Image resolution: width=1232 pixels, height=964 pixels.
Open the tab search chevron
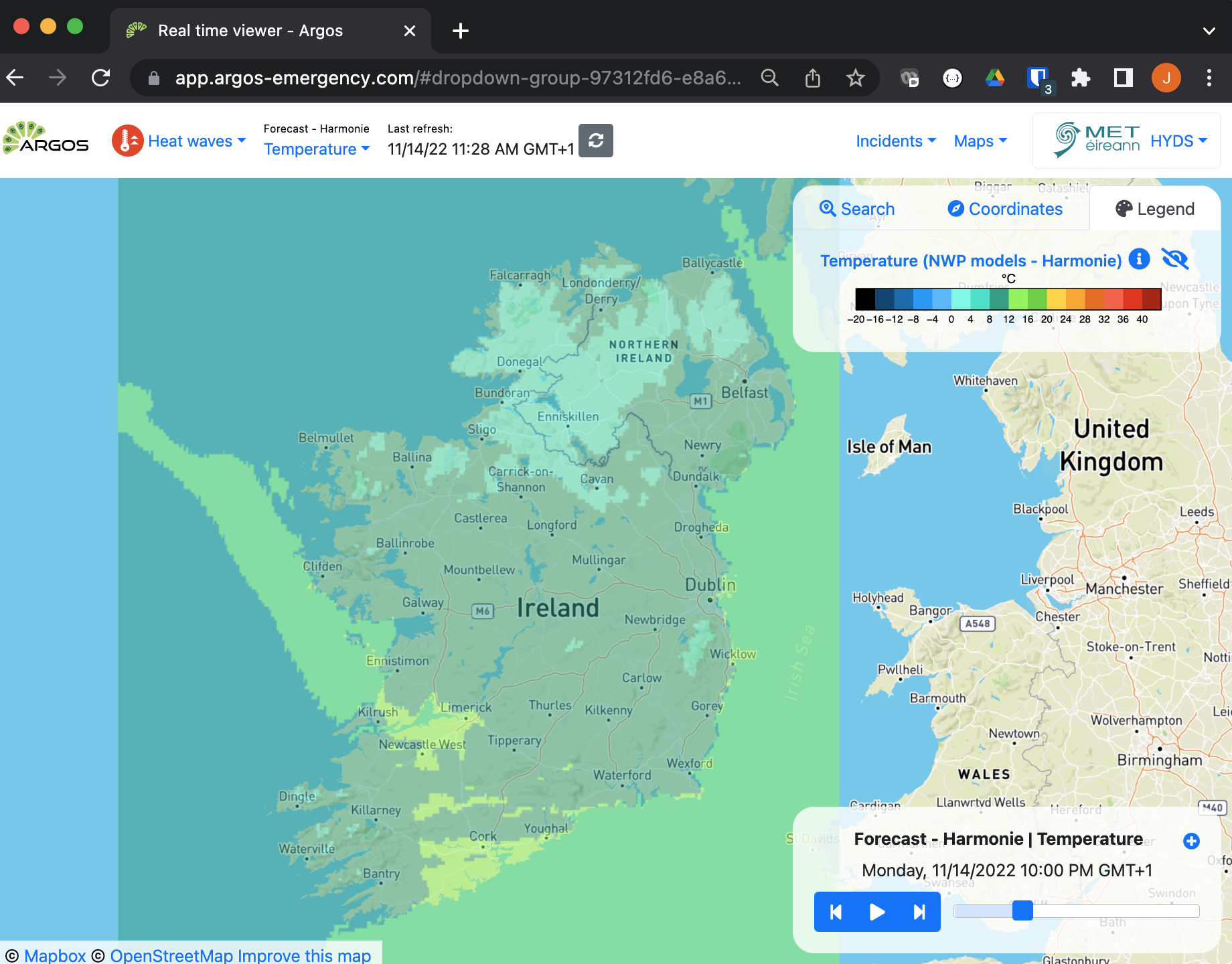tap(1209, 31)
